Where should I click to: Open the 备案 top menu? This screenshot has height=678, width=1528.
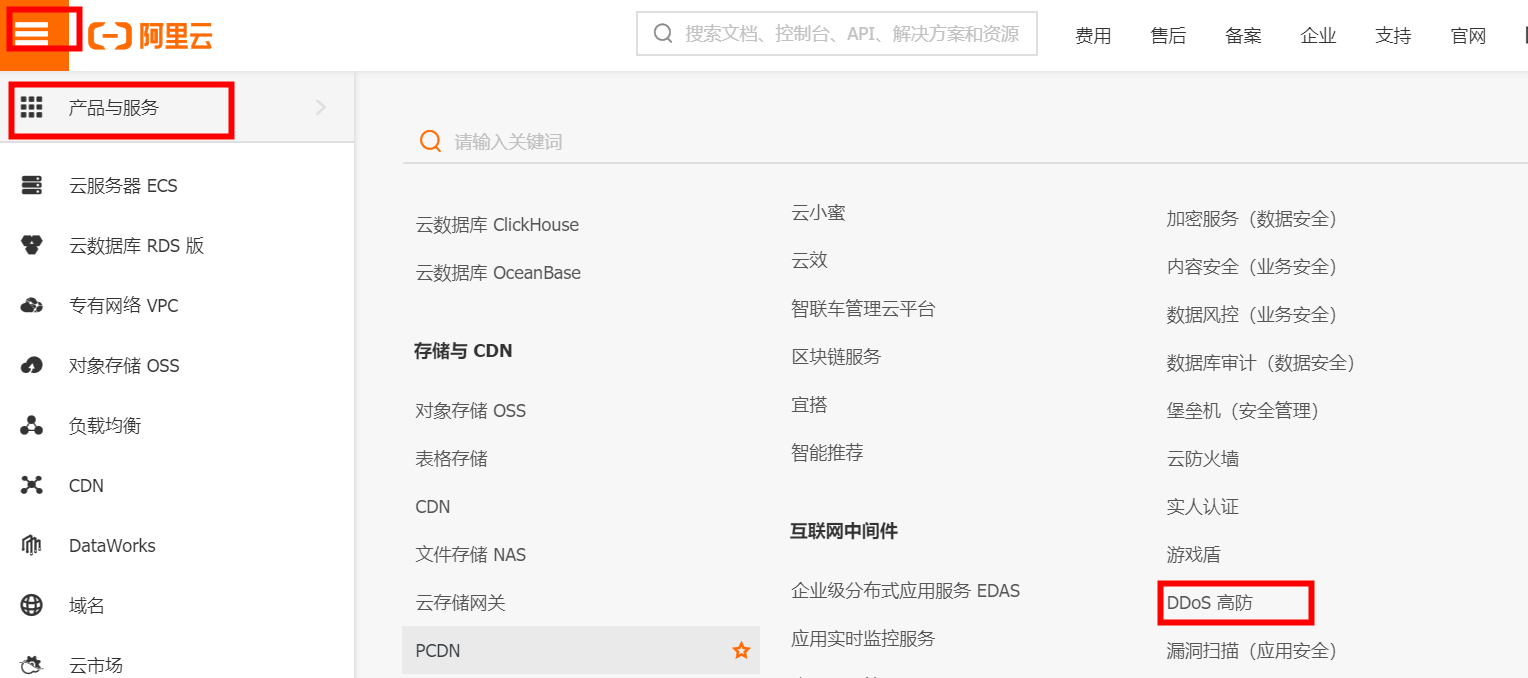[x=1243, y=36]
